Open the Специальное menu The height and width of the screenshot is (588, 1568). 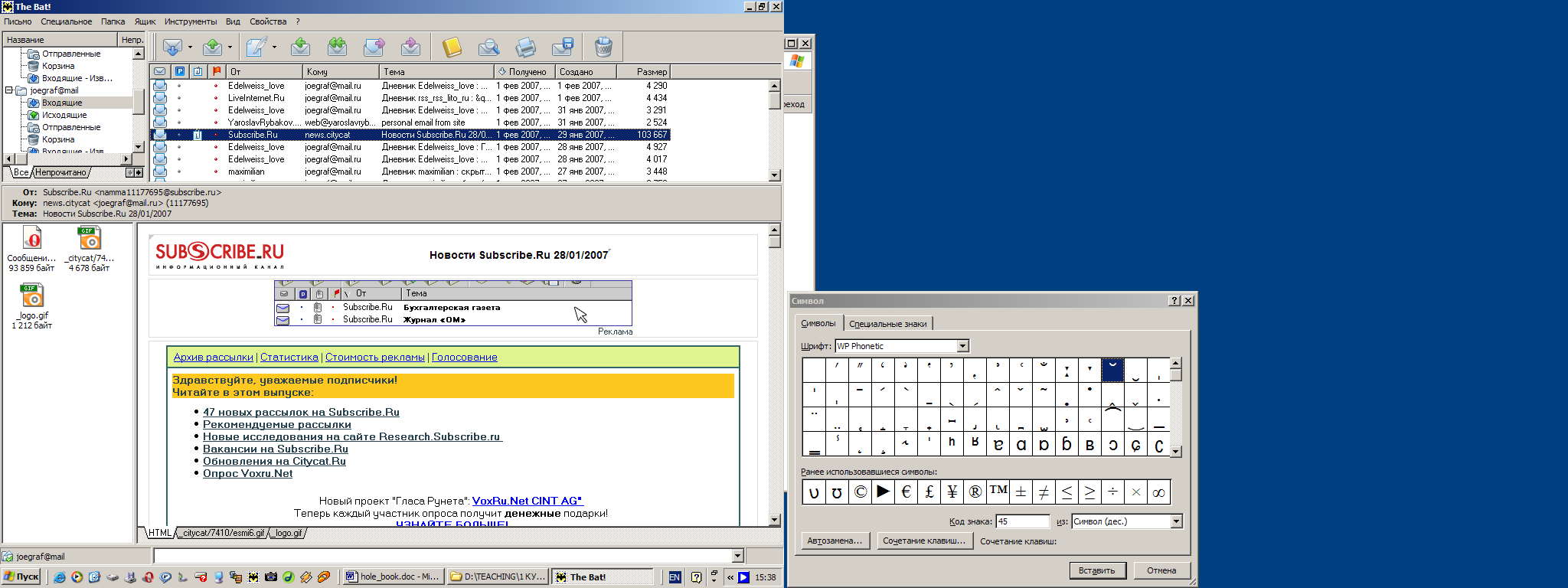click(x=67, y=21)
